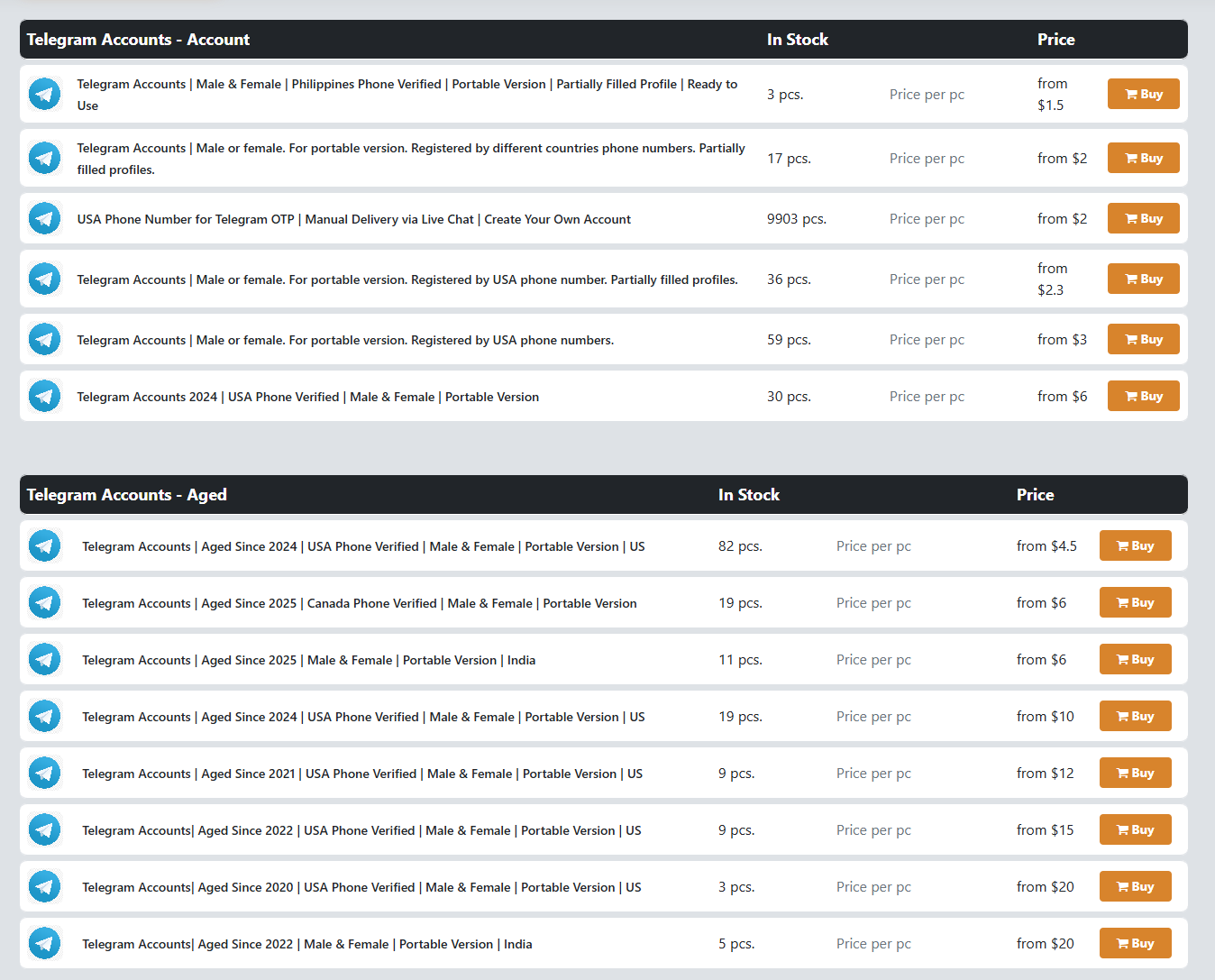
Task: Click Telegram icon of Aged 2024 from $4.5 row
Action: [x=44, y=545]
